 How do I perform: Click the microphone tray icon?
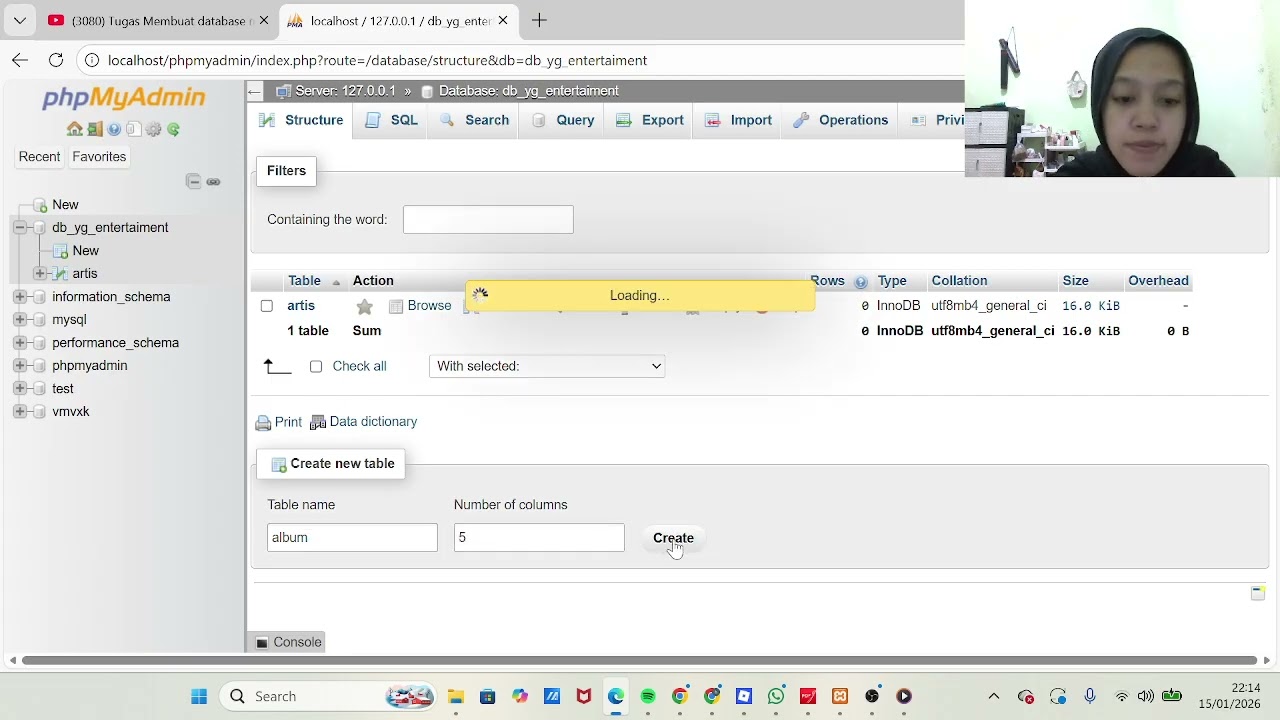pos(1090,696)
